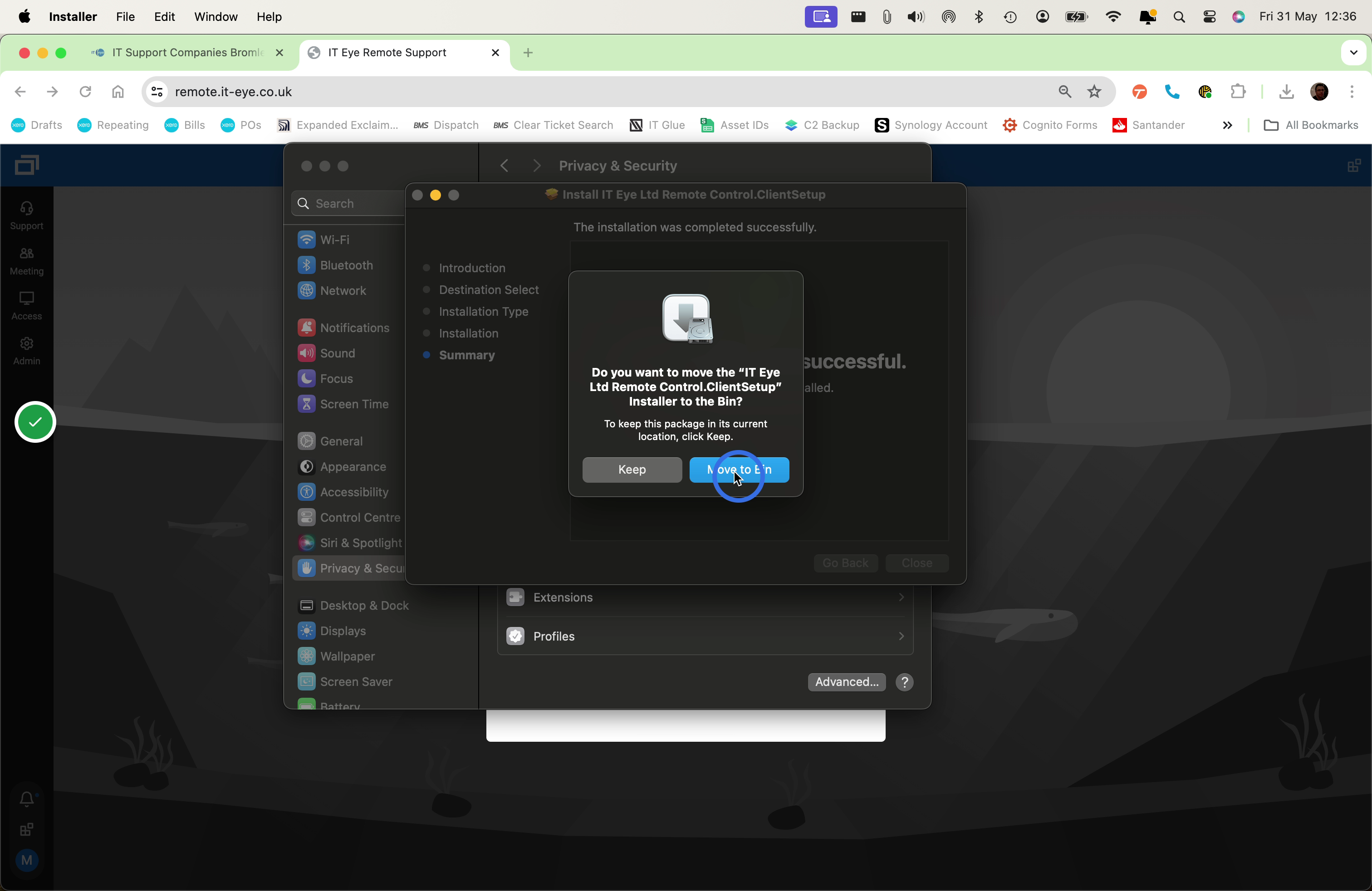Open Access section in remote sidebar
1372x891 pixels.
pos(26,306)
